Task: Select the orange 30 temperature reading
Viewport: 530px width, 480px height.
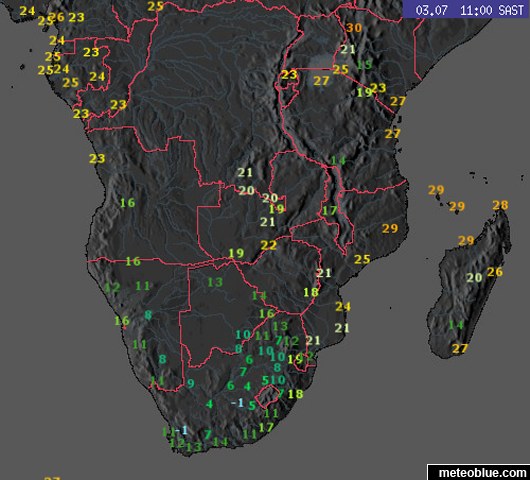Action: point(354,27)
